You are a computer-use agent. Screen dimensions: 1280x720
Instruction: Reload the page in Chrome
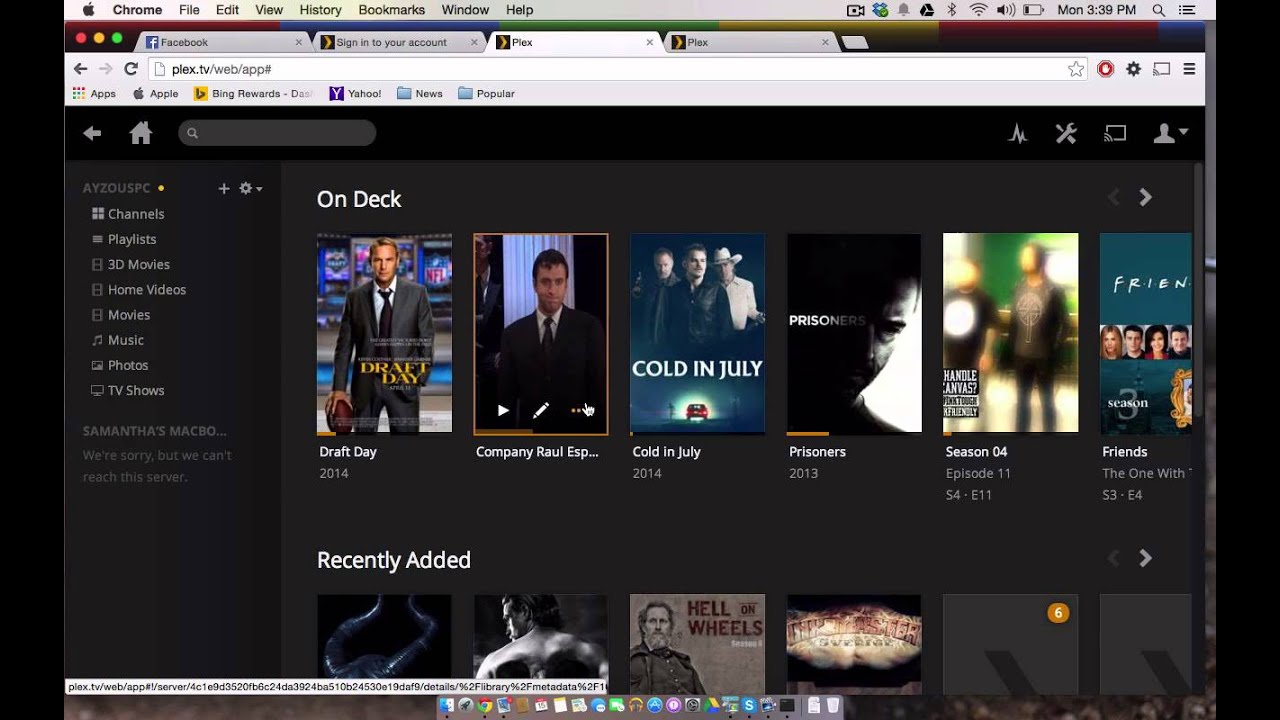pyautogui.click(x=130, y=69)
